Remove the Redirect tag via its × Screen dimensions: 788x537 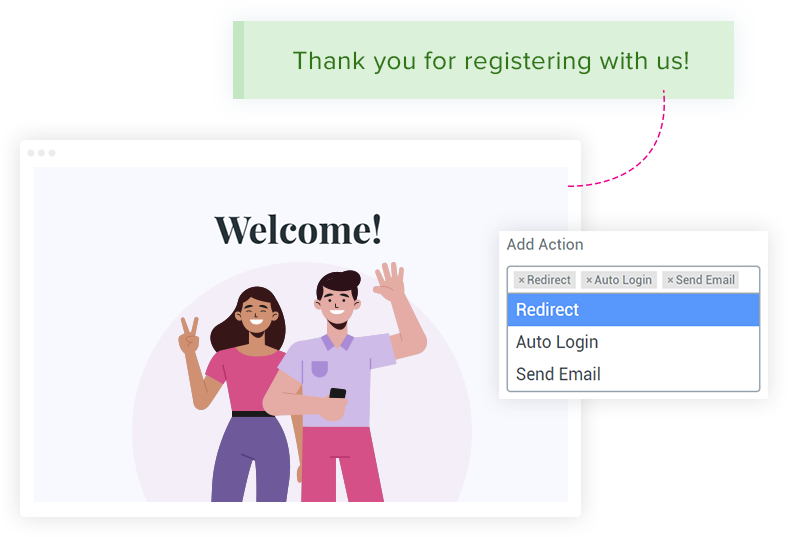[521, 280]
